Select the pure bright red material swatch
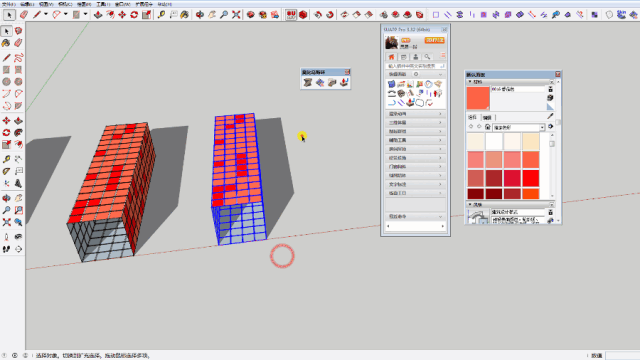640x360 pixels. coord(531,178)
